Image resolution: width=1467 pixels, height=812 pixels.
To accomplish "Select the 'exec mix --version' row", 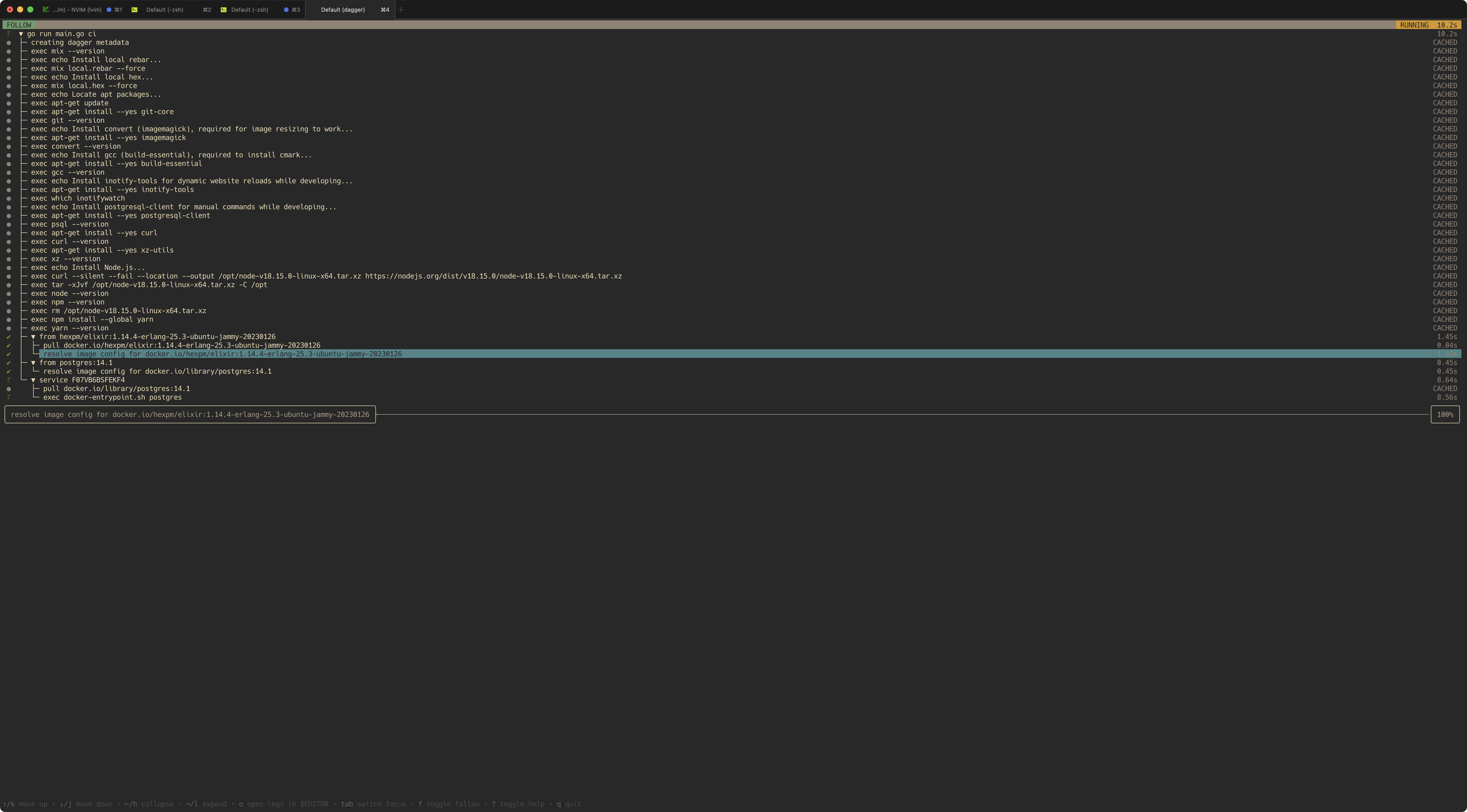I will click(x=732, y=51).
